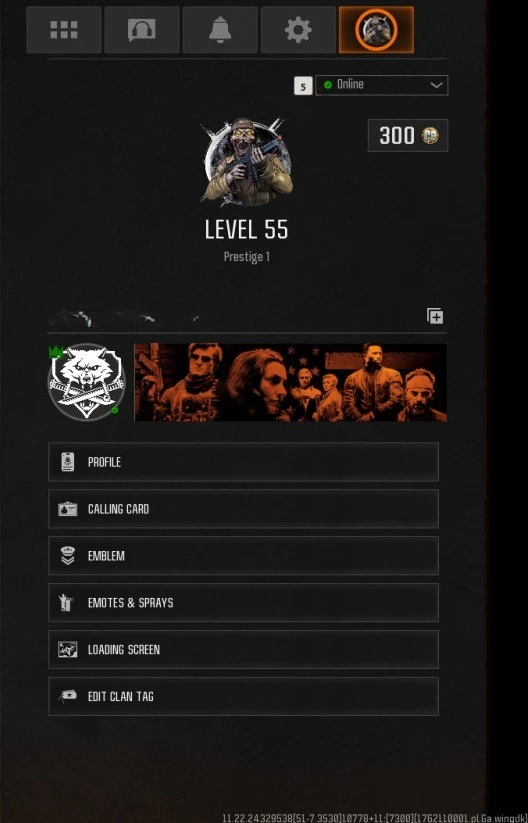
Task: Click the party count badge showing 5
Action: [303, 86]
